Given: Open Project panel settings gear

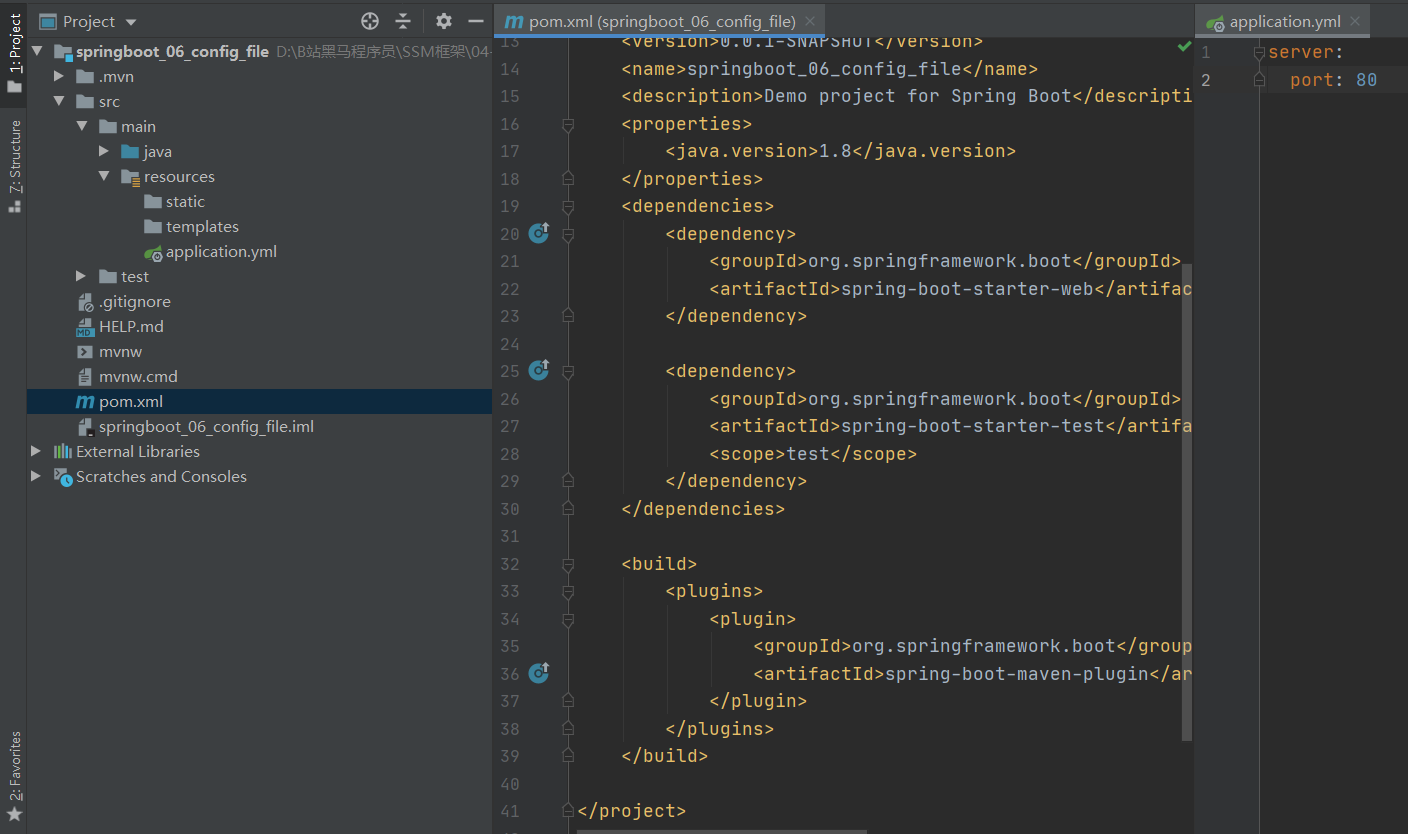Looking at the screenshot, I should tap(444, 21).
